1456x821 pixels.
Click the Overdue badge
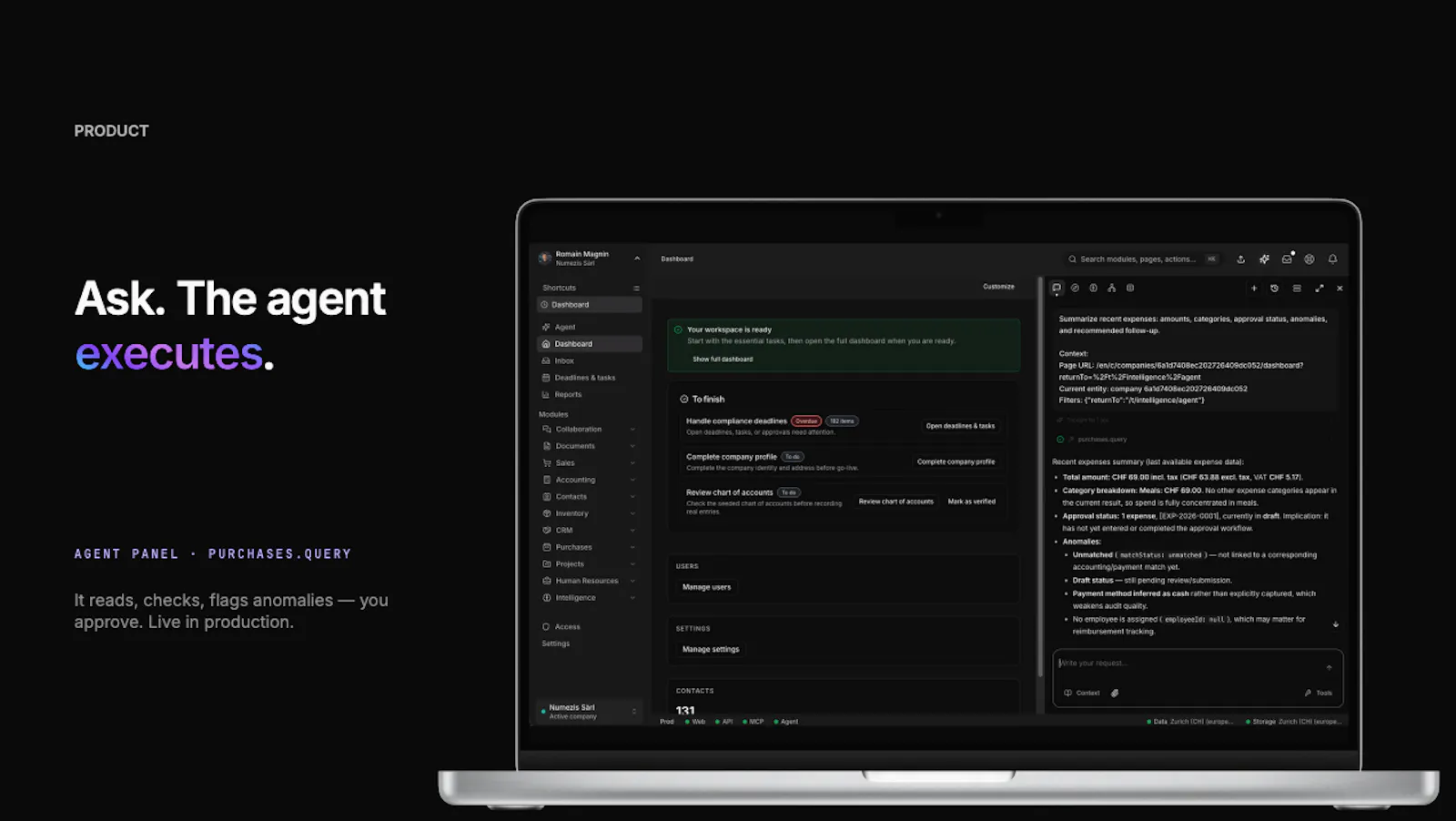click(806, 421)
